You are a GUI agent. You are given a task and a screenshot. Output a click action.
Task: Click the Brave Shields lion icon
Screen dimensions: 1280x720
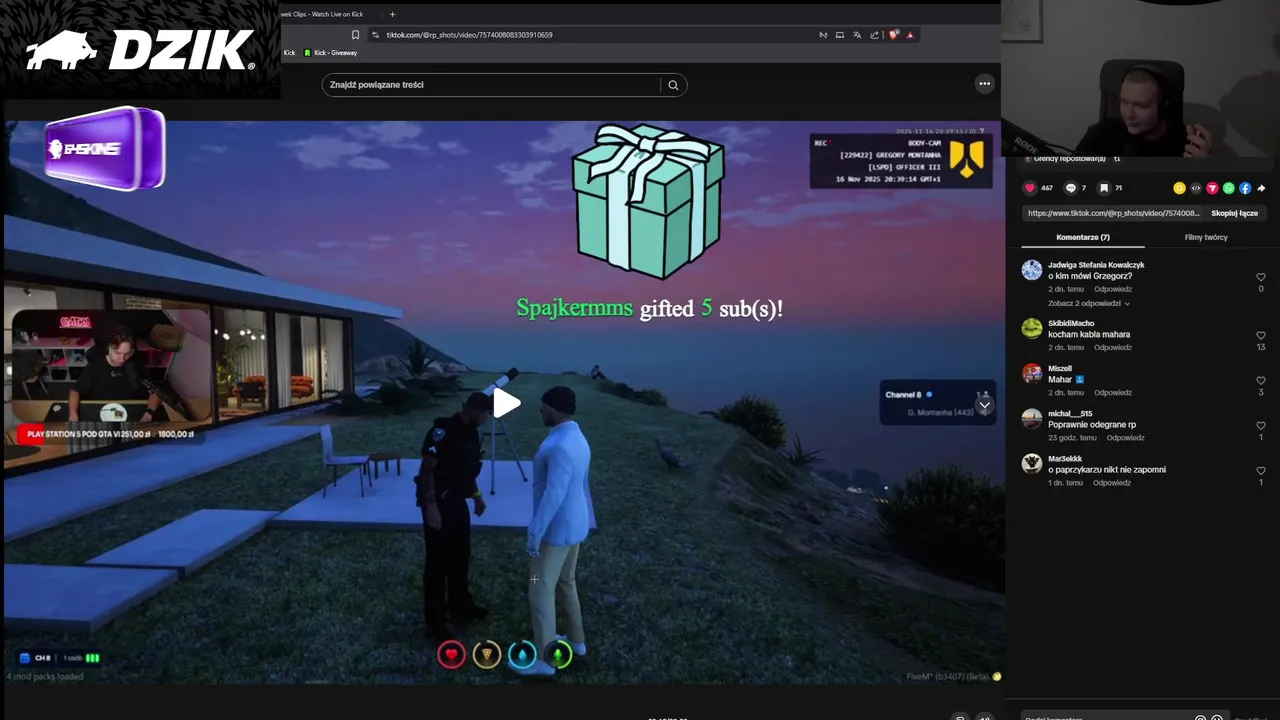(894, 35)
